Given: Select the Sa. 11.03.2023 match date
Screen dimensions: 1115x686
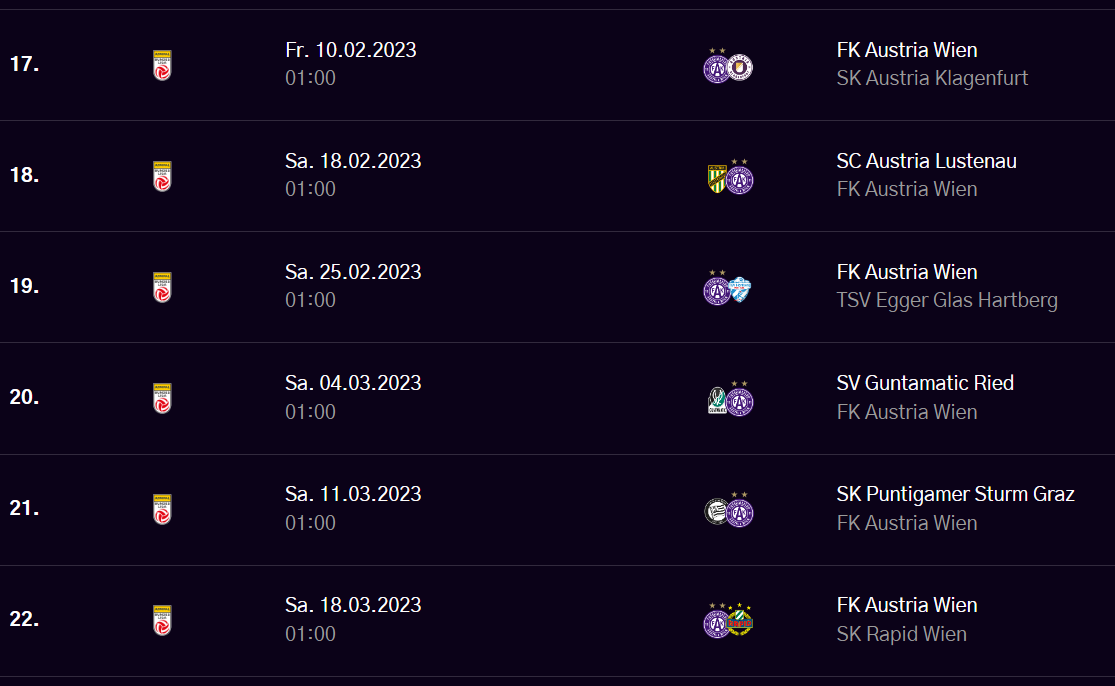Looking at the screenshot, I should click(353, 493).
